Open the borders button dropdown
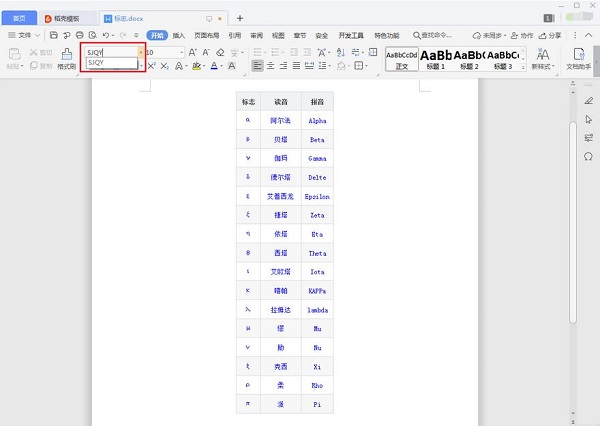 (x=367, y=66)
